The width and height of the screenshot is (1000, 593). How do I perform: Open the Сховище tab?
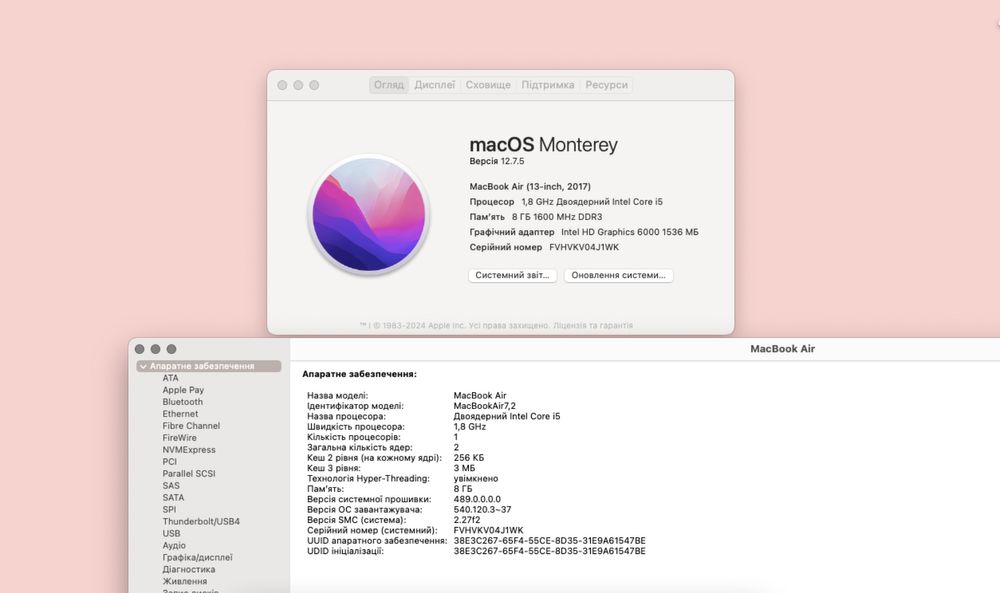488,85
